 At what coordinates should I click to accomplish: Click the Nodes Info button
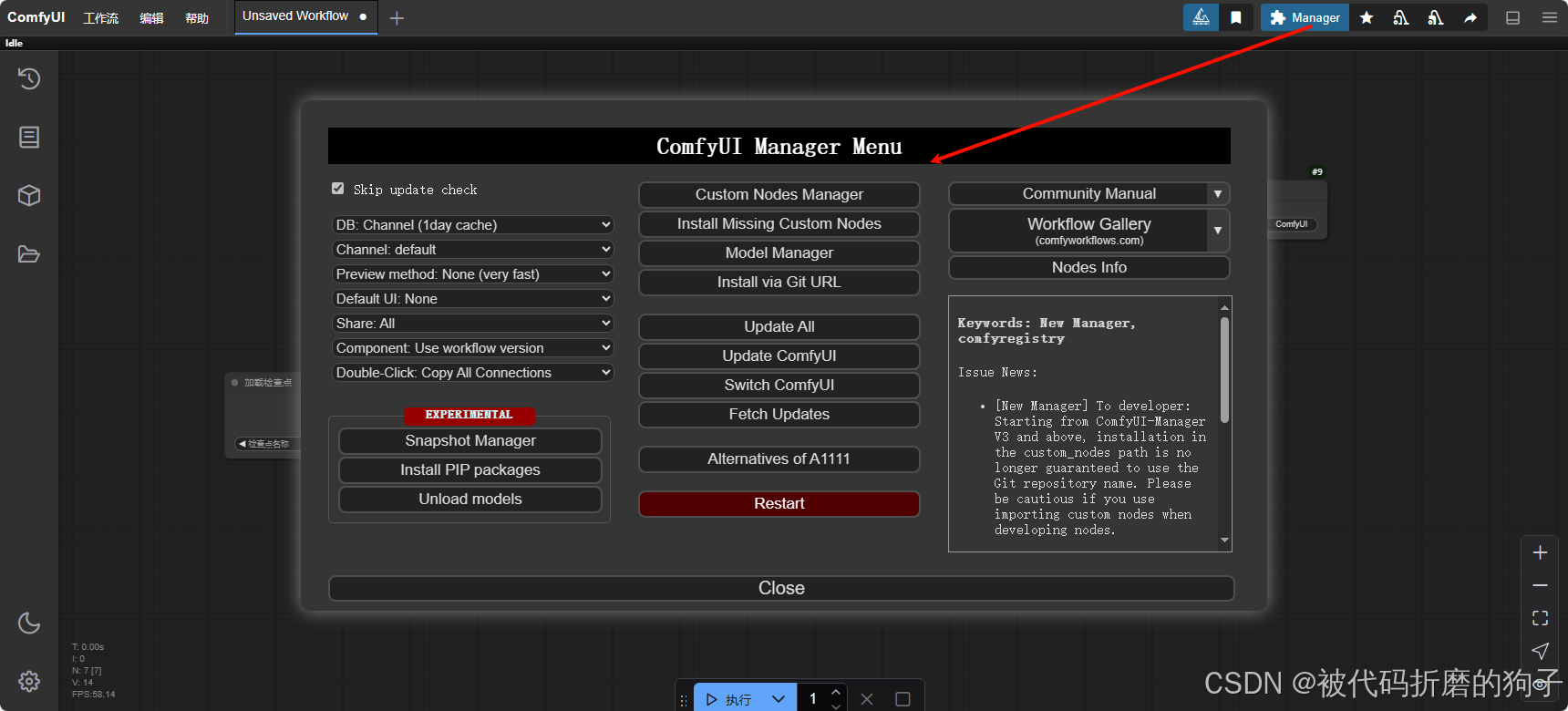[x=1089, y=267]
